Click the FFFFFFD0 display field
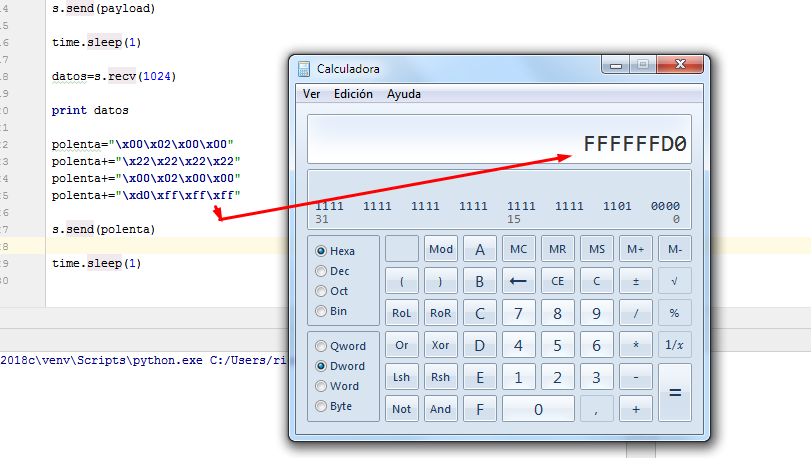 point(499,142)
